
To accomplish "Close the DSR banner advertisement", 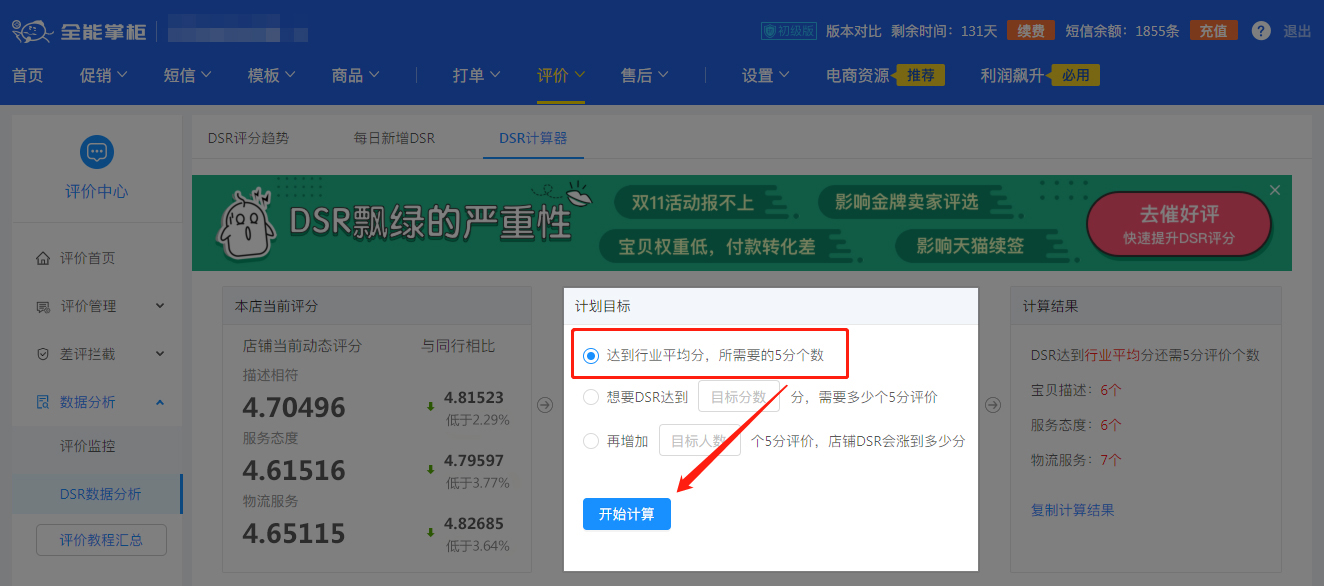I will 1274,190.
